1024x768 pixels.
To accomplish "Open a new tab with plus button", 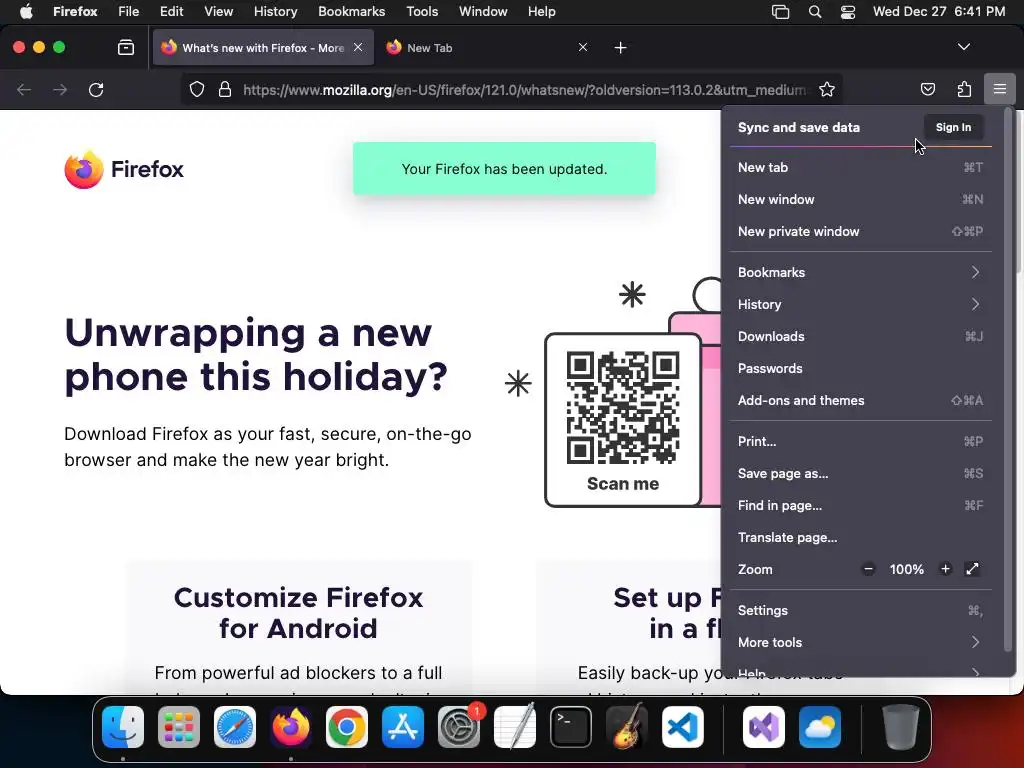I will click(620, 48).
